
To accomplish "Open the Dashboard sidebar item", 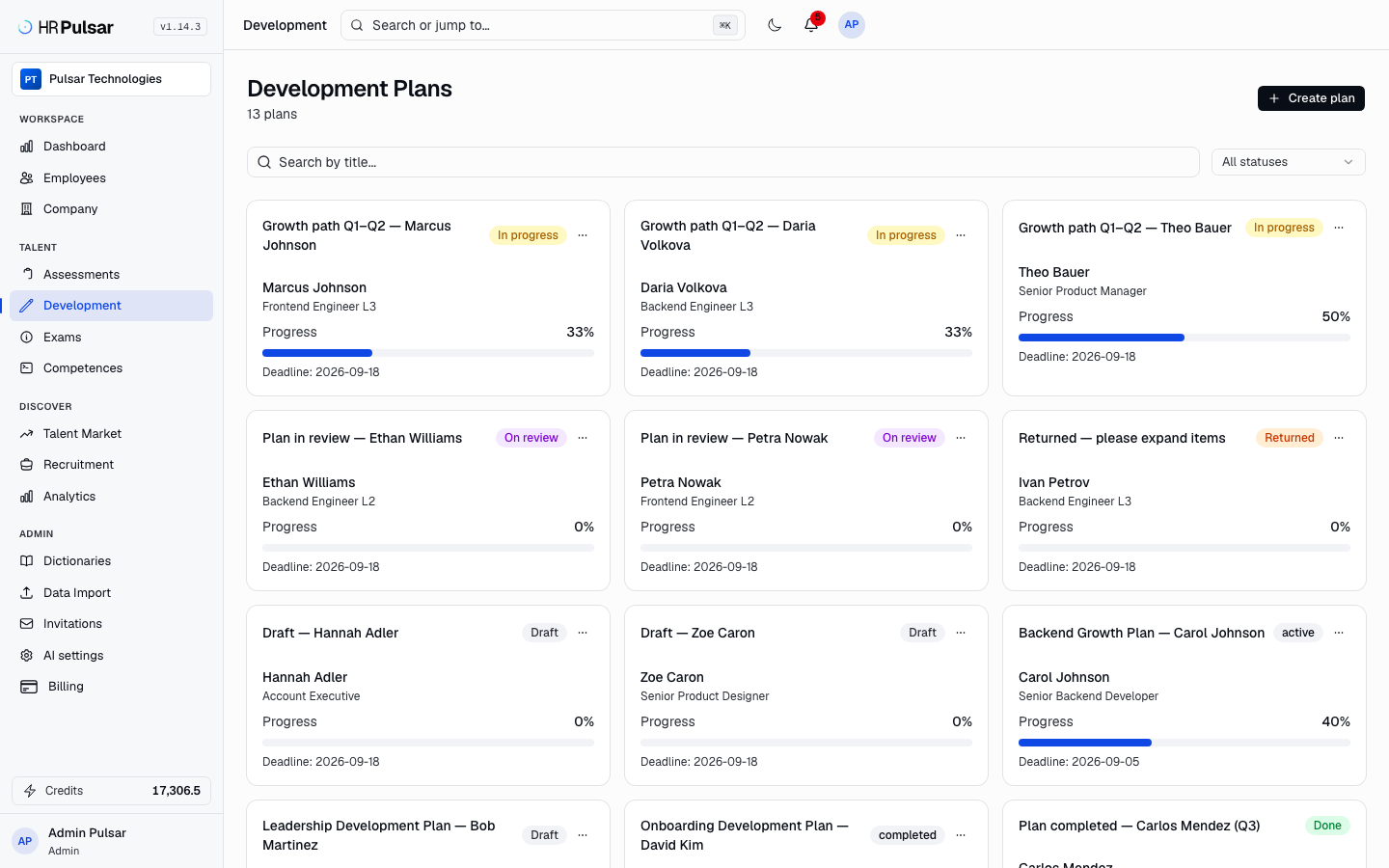I will click(x=111, y=147).
